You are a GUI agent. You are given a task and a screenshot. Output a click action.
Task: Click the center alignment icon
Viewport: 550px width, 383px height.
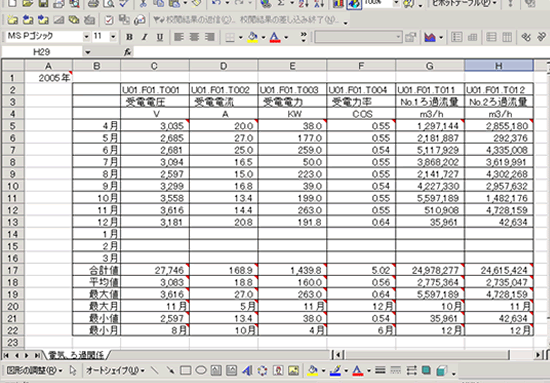pyautogui.click(x=194, y=37)
